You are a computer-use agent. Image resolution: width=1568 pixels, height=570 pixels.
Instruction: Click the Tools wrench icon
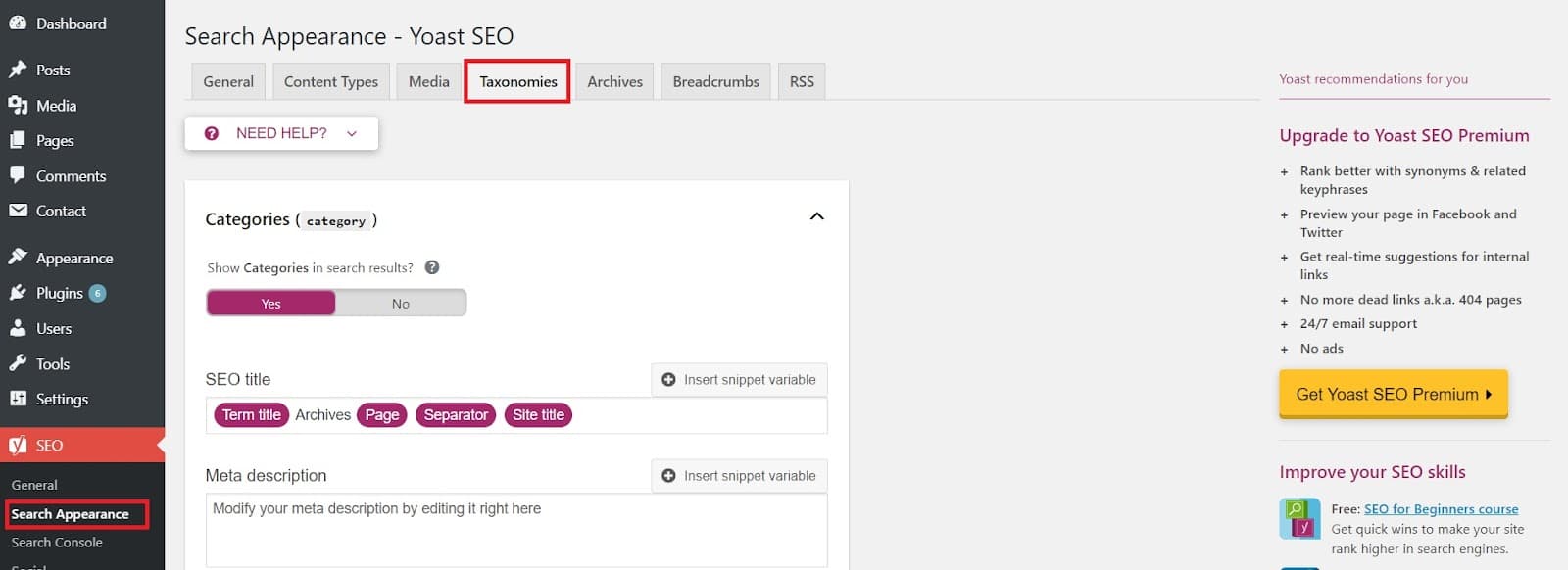(18, 363)
